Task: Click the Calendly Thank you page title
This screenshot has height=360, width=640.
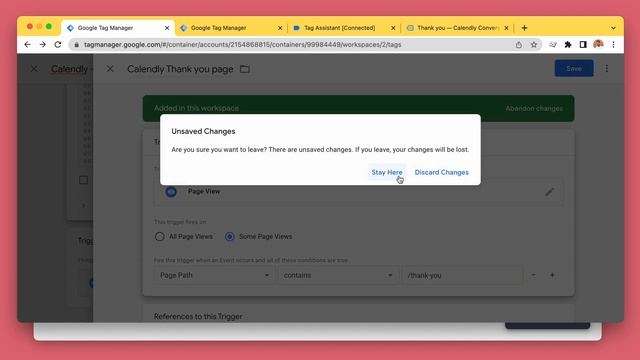Action: [x=180, y=69]
